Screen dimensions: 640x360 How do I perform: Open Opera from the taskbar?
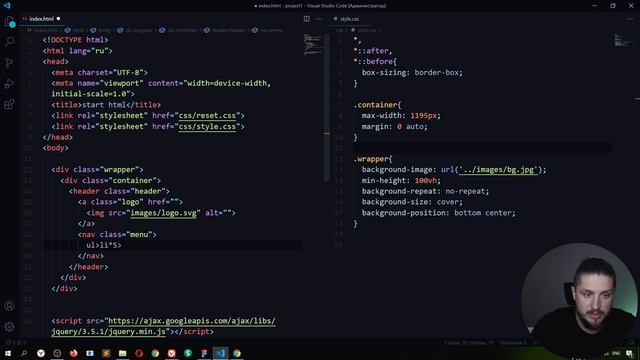139,353
